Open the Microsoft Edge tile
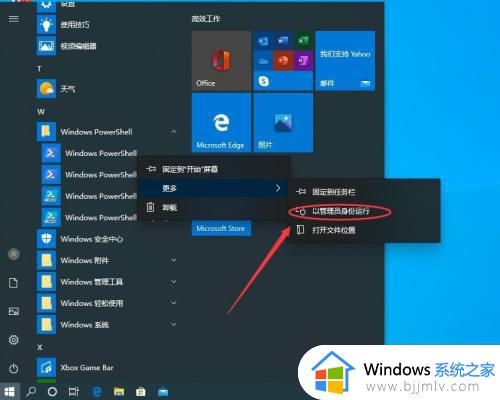This screenshot has width=500, height=400. point(221,123)
